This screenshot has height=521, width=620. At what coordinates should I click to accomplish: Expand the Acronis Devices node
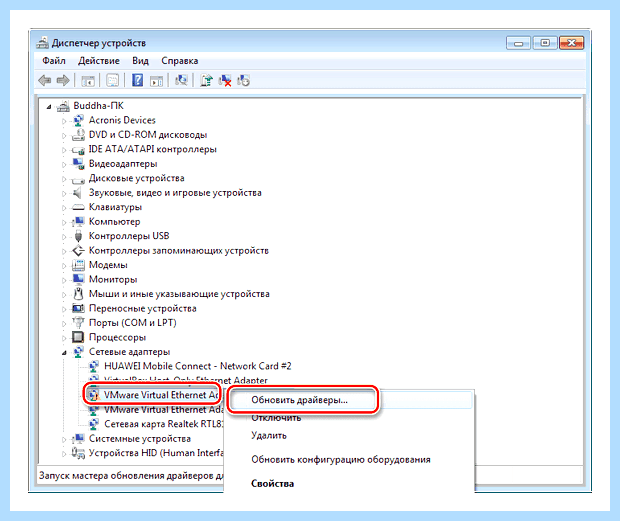pyautogui.click(x=64, y=121)
